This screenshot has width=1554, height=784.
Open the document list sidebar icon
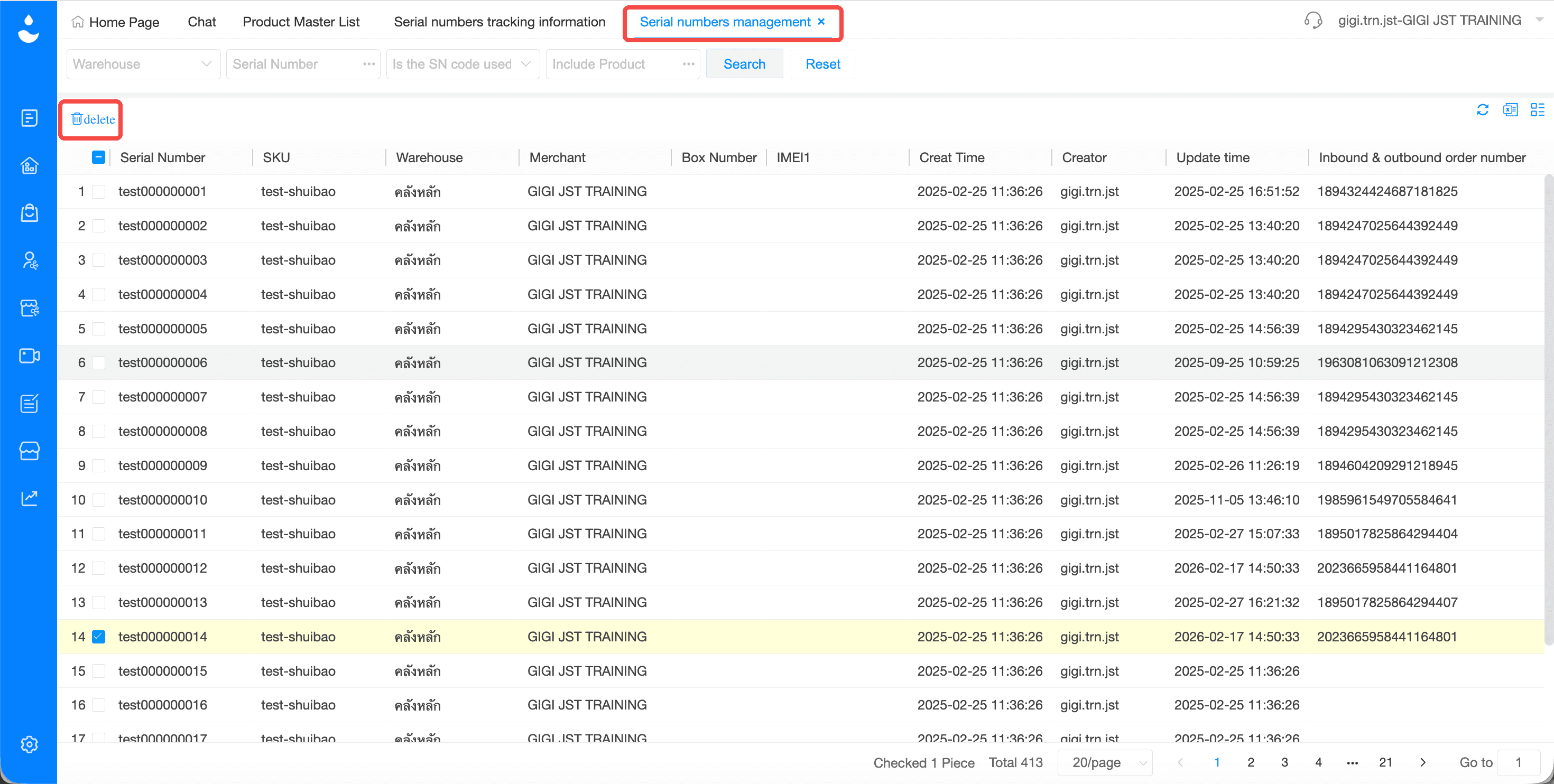29,118
